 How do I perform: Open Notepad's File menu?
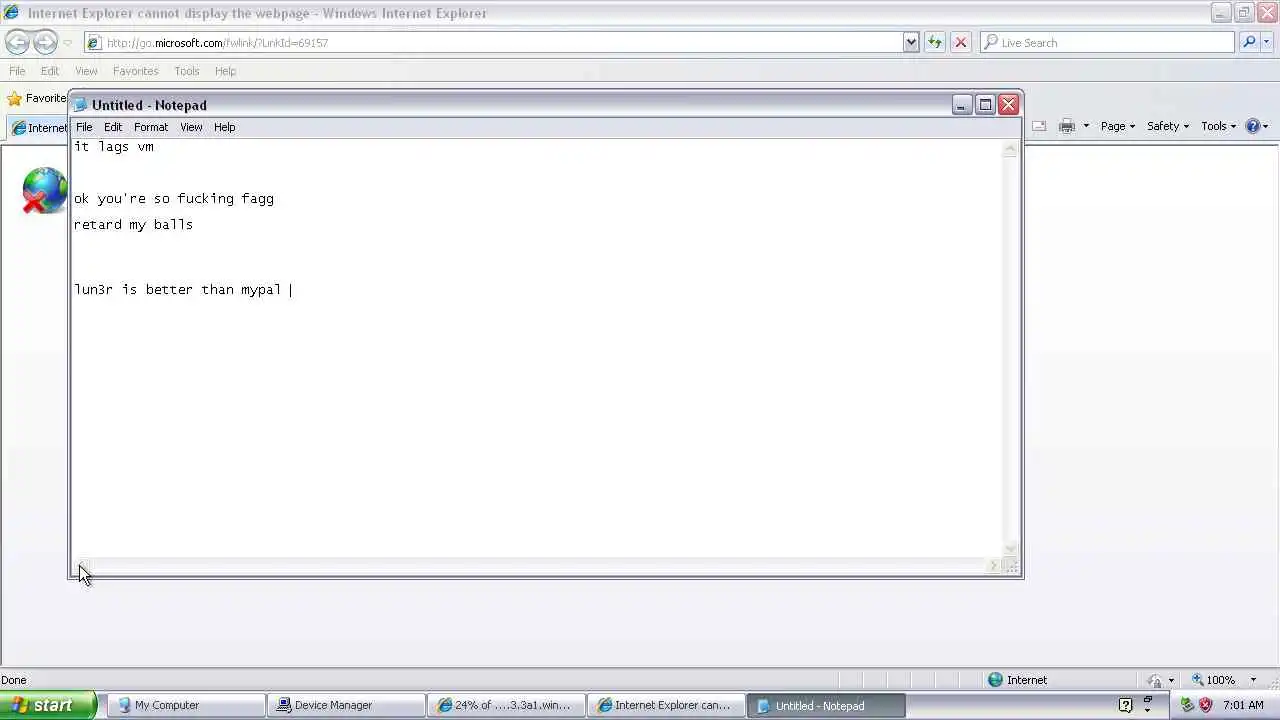(x=84, y=127)
